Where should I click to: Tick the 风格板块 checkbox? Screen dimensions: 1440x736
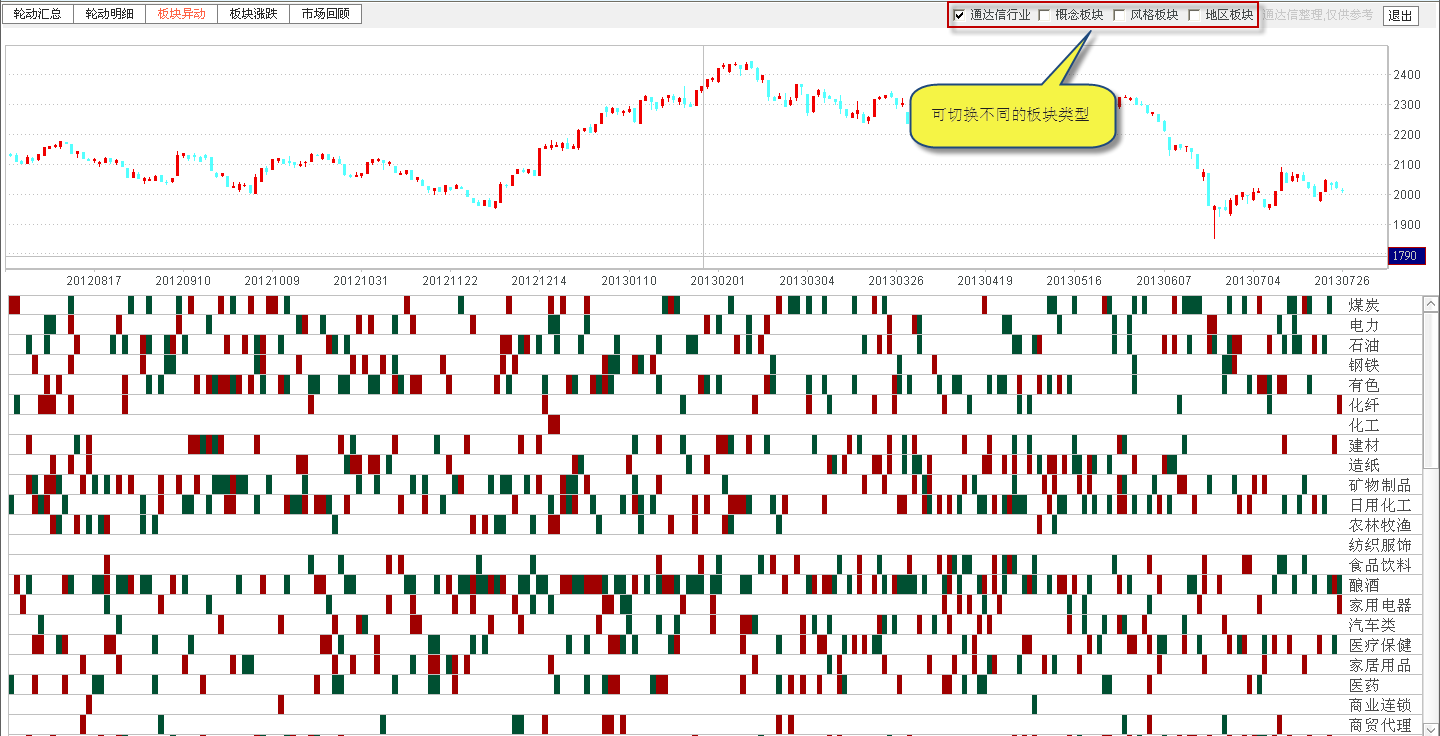click(x=1120, y=15)
